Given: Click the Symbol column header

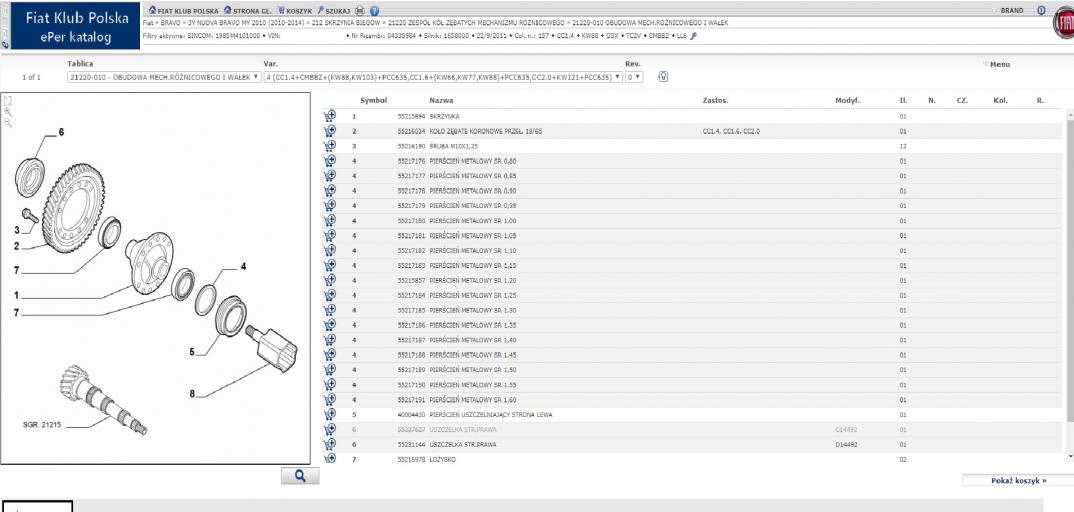Looking at the screenshot, I should point(373,101).
